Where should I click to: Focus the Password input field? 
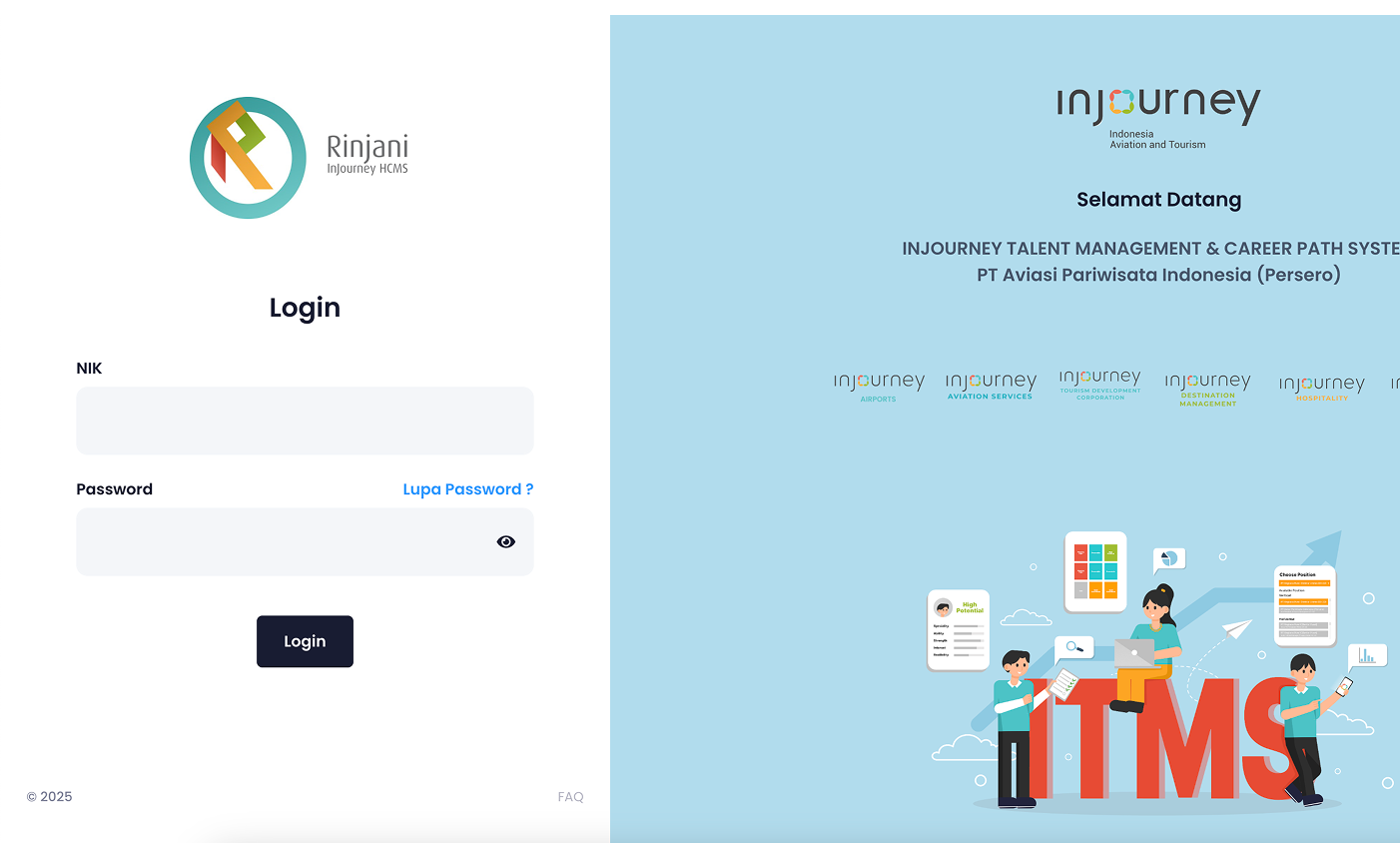305,541
